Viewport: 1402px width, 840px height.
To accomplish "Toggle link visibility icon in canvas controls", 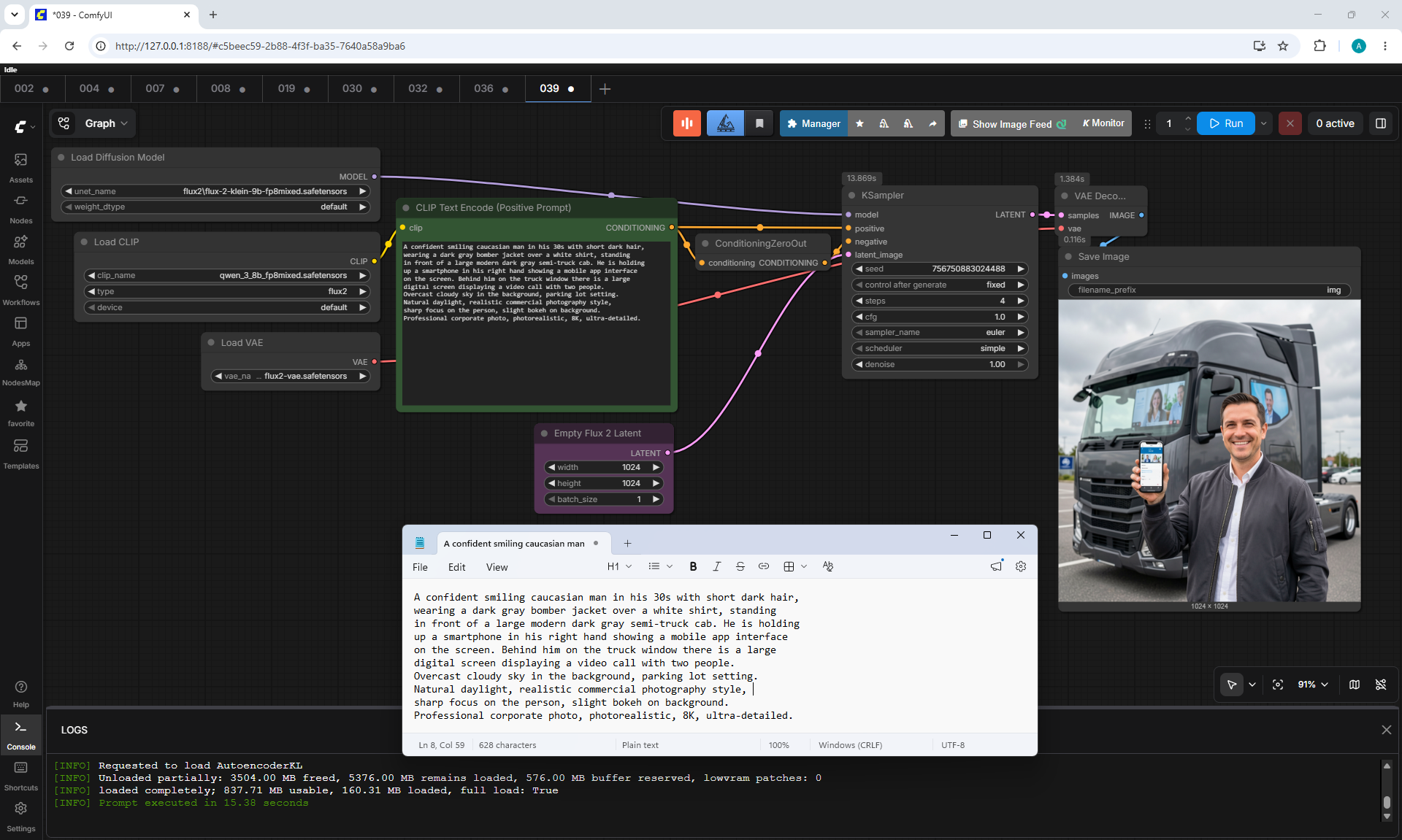I will pos(1381,685).
